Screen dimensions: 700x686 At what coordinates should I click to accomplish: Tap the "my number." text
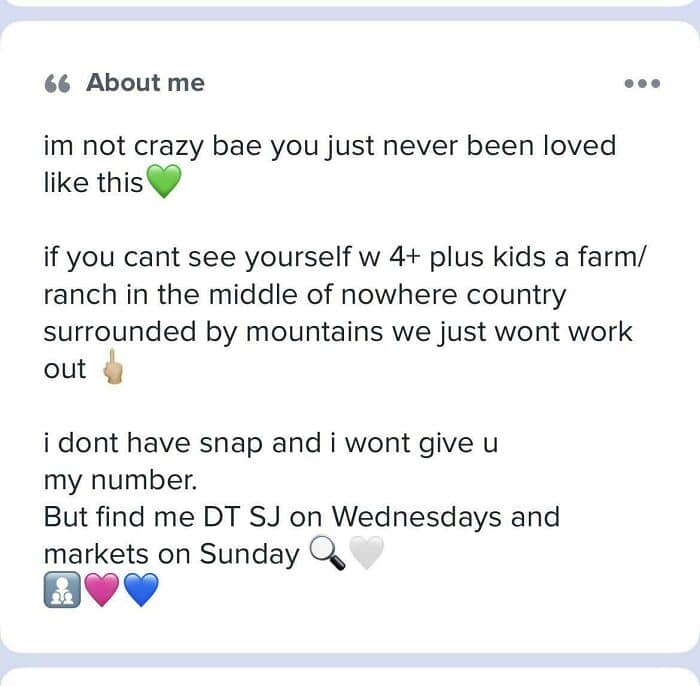coord(120,480)
